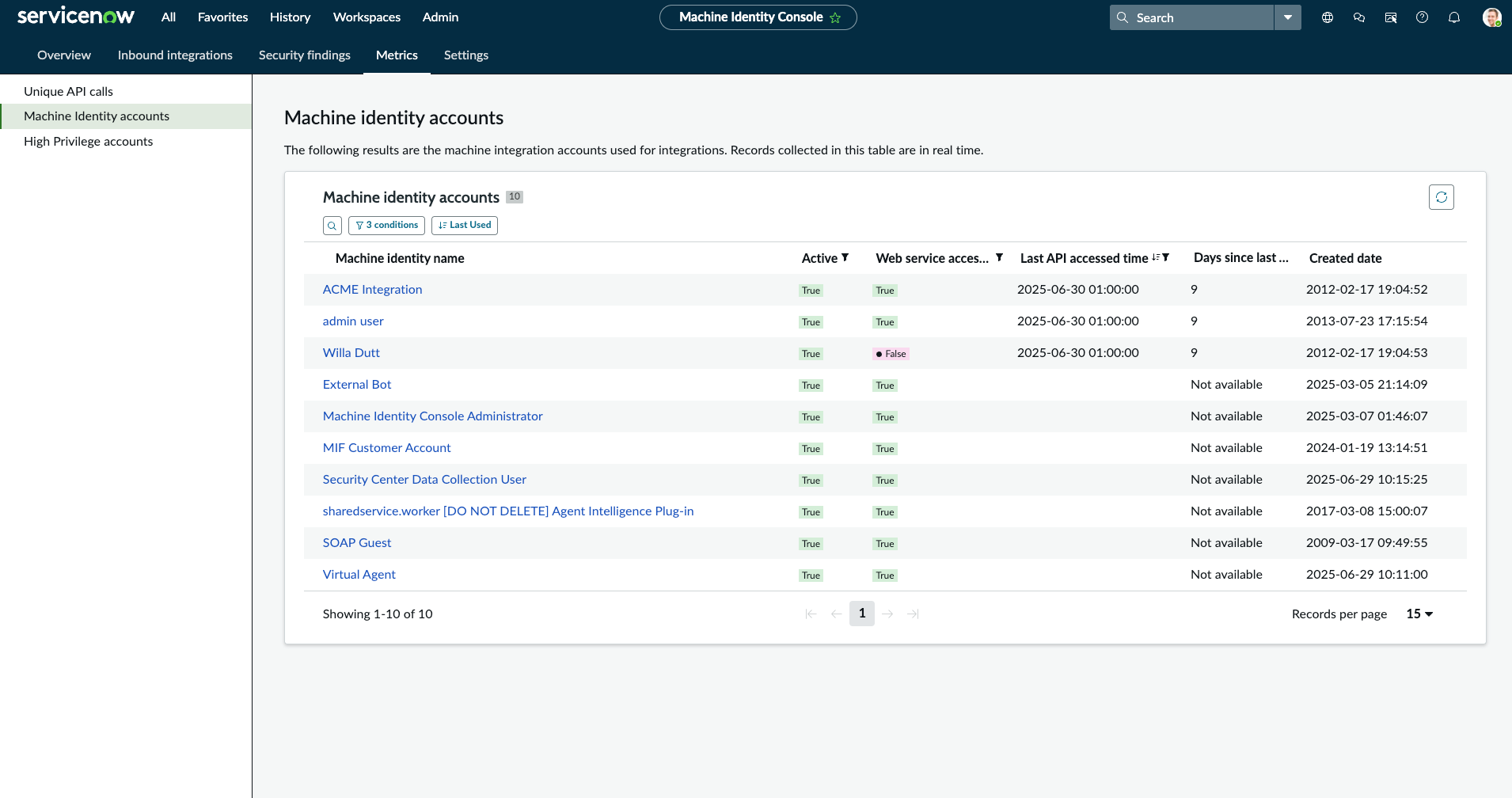Click created date 2025-06-29 10:11:00

1367,575
